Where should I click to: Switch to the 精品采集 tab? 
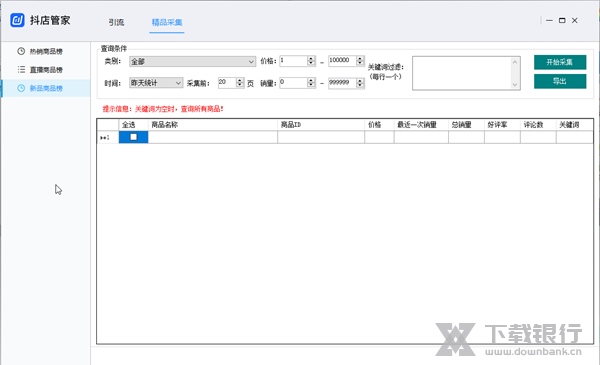[x=167, y=22]
